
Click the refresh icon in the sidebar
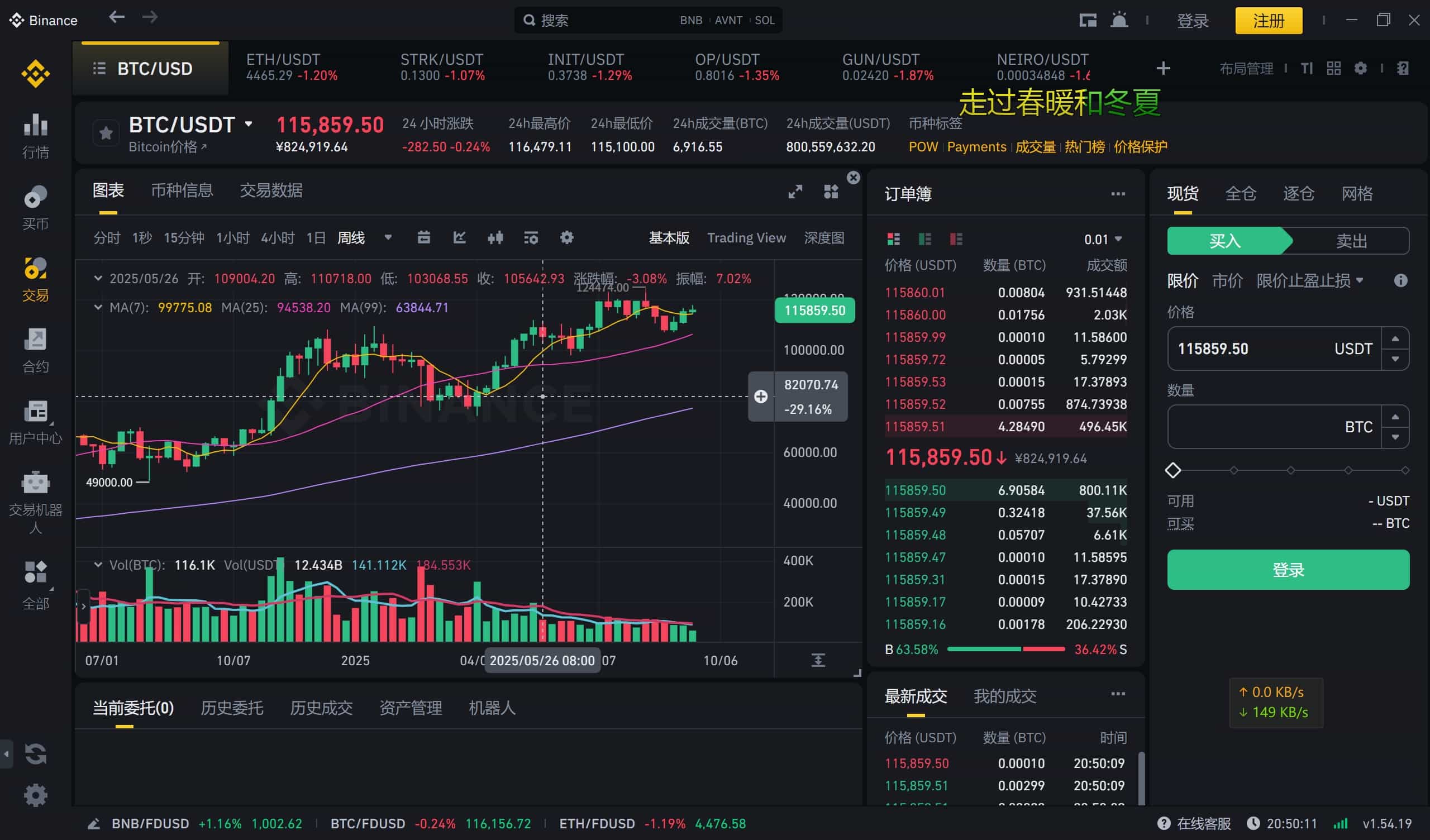pos(35,754)
